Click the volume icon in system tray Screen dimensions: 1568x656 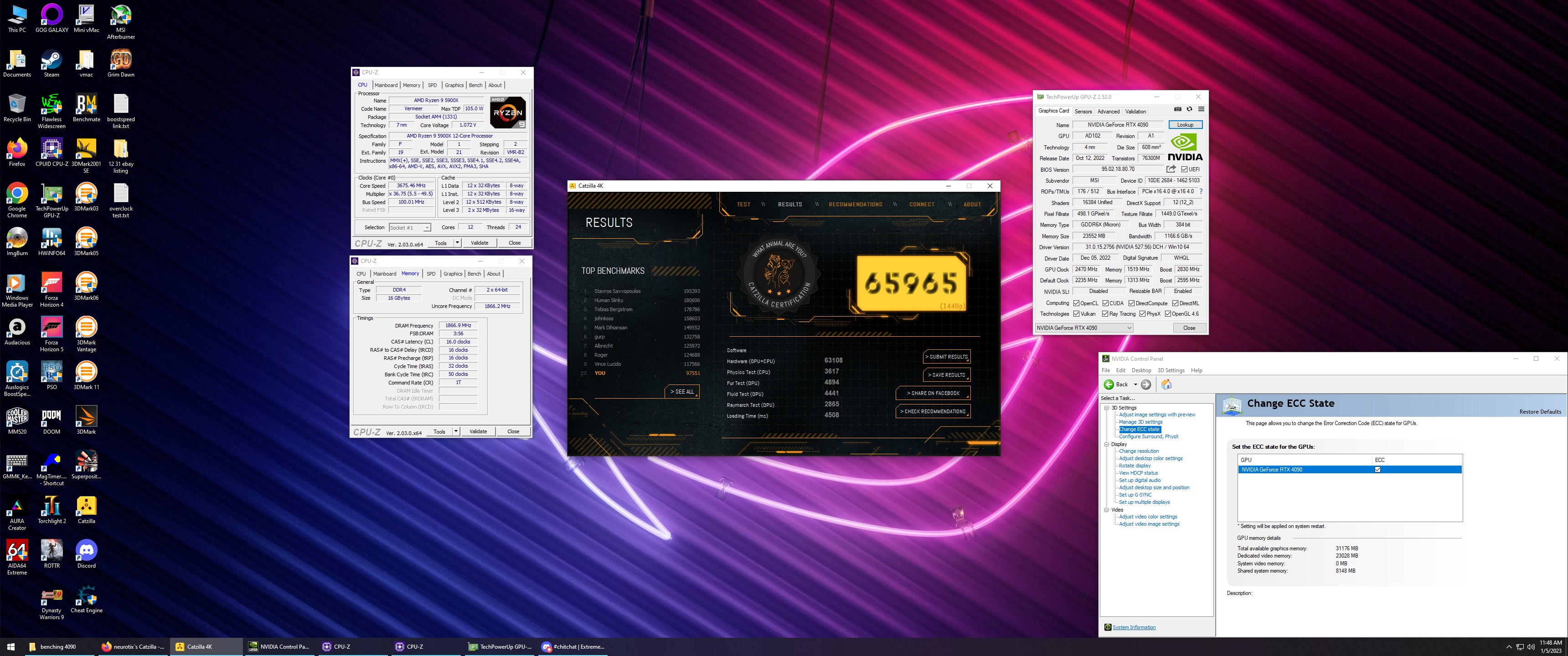point(1530,647)
